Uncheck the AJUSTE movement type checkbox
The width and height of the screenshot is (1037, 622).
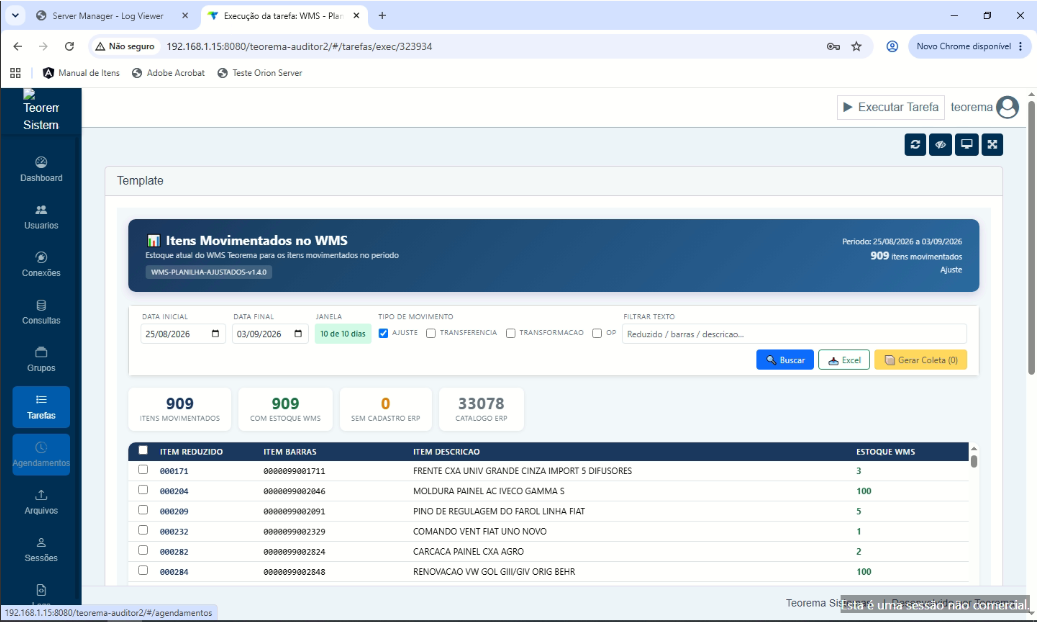(383, 333)
